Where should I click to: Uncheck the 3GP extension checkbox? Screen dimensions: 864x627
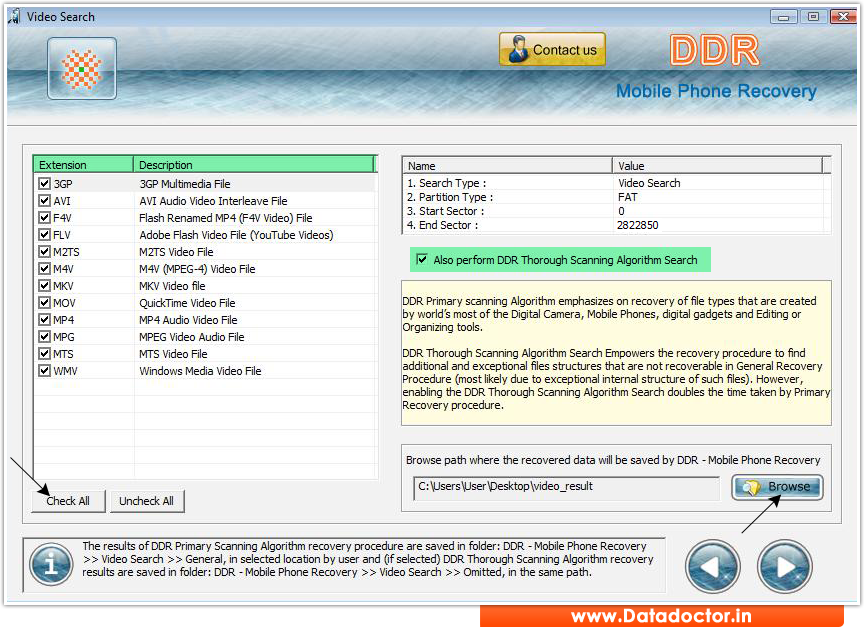pos(45,183)
